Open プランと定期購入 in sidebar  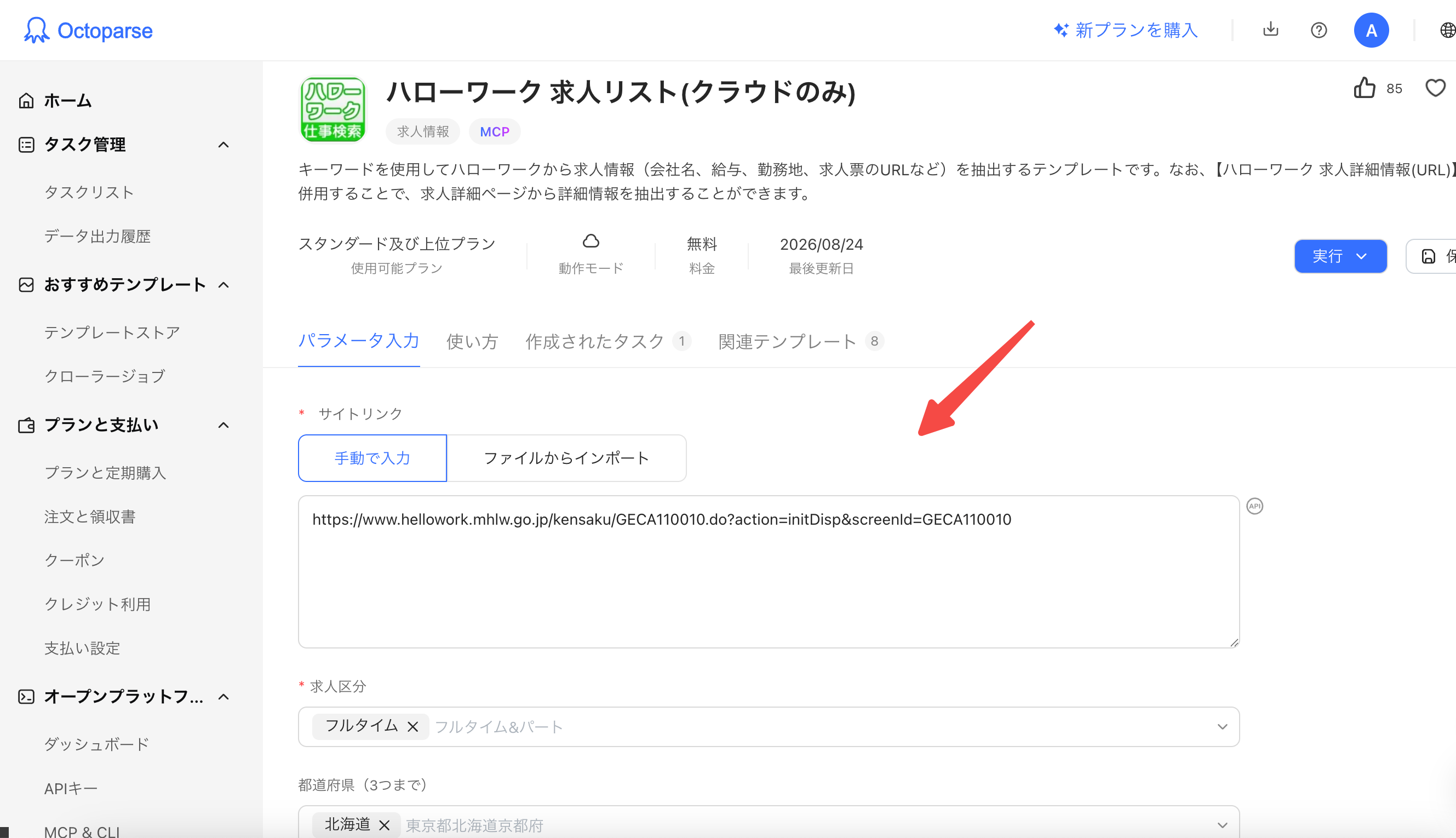pos(105,473)
